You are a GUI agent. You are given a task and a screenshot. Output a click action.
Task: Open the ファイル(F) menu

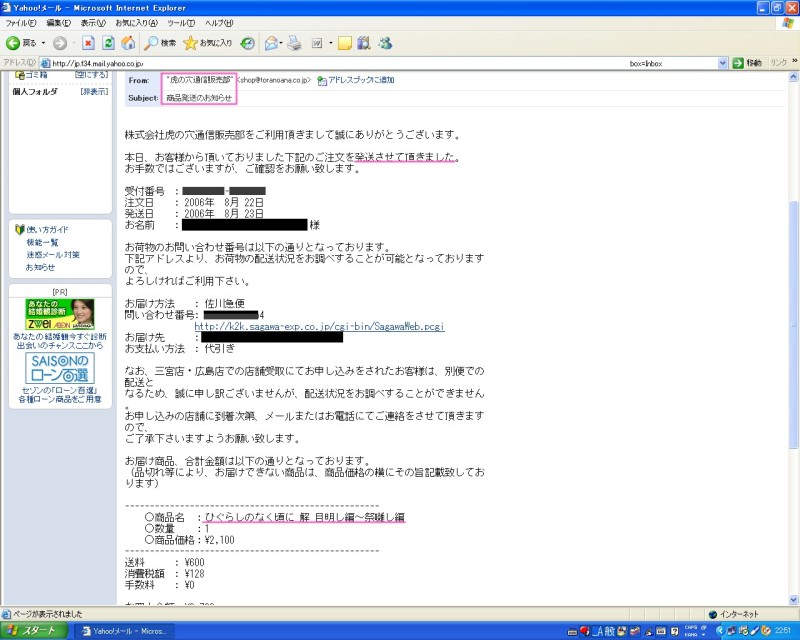(21, 23)
